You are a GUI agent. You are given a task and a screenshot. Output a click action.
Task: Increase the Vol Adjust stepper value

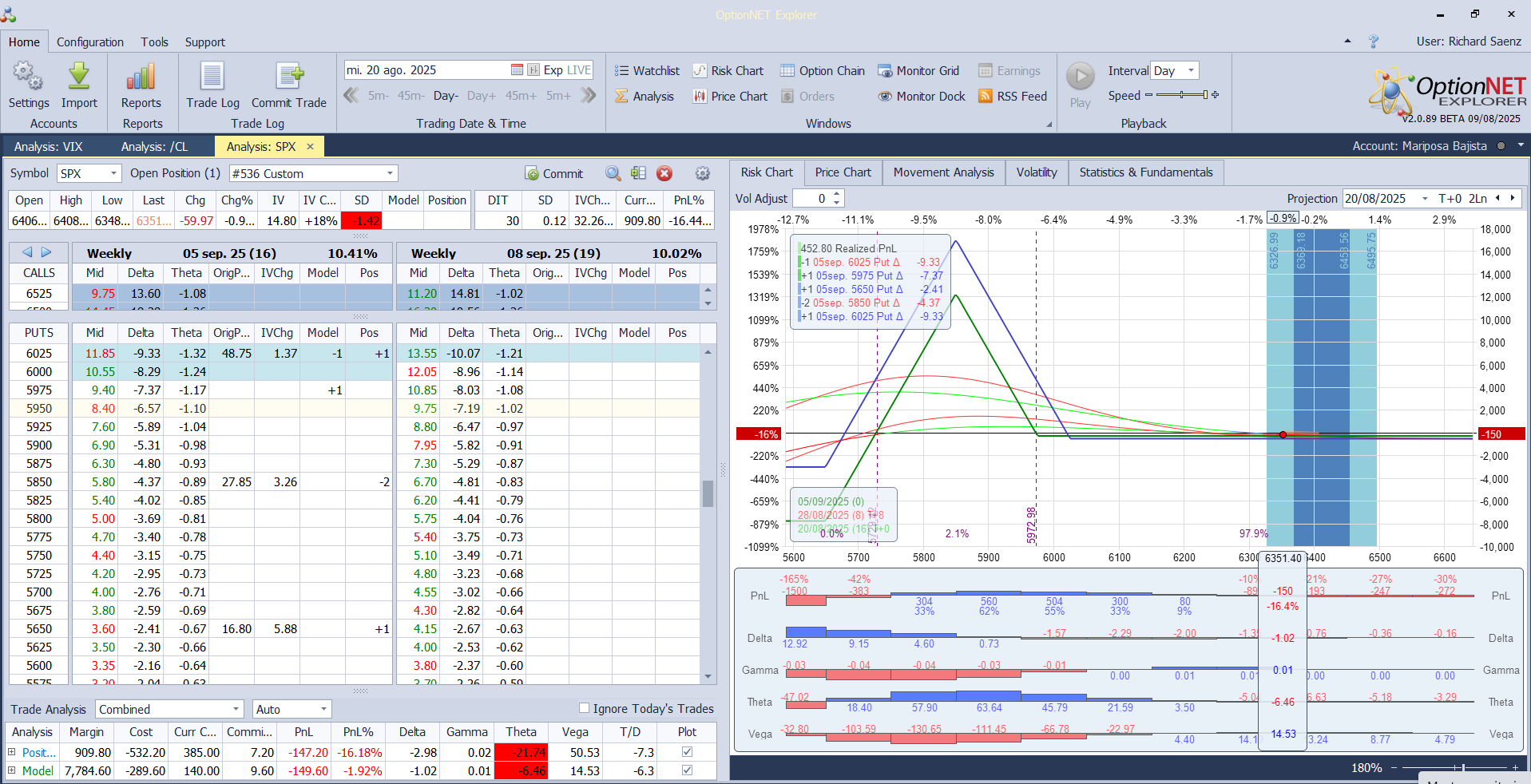(x=836, y=194)
